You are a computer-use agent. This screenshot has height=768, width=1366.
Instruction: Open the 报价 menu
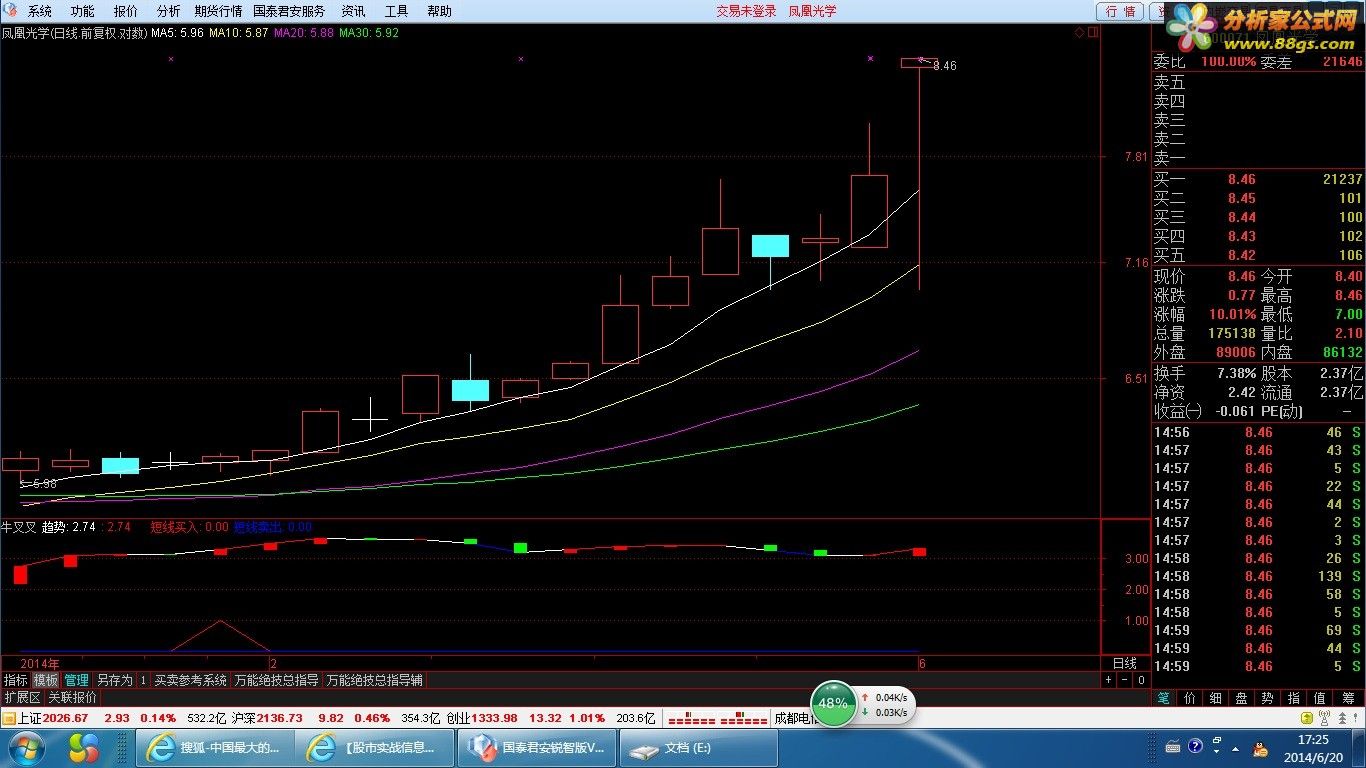(126, 11)
